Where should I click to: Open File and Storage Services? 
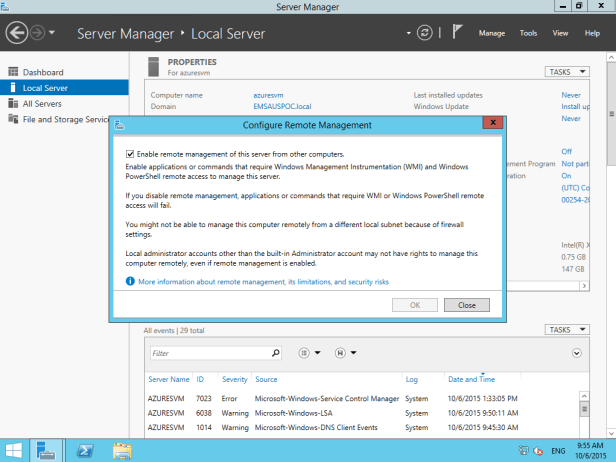(x=65, y=119)
